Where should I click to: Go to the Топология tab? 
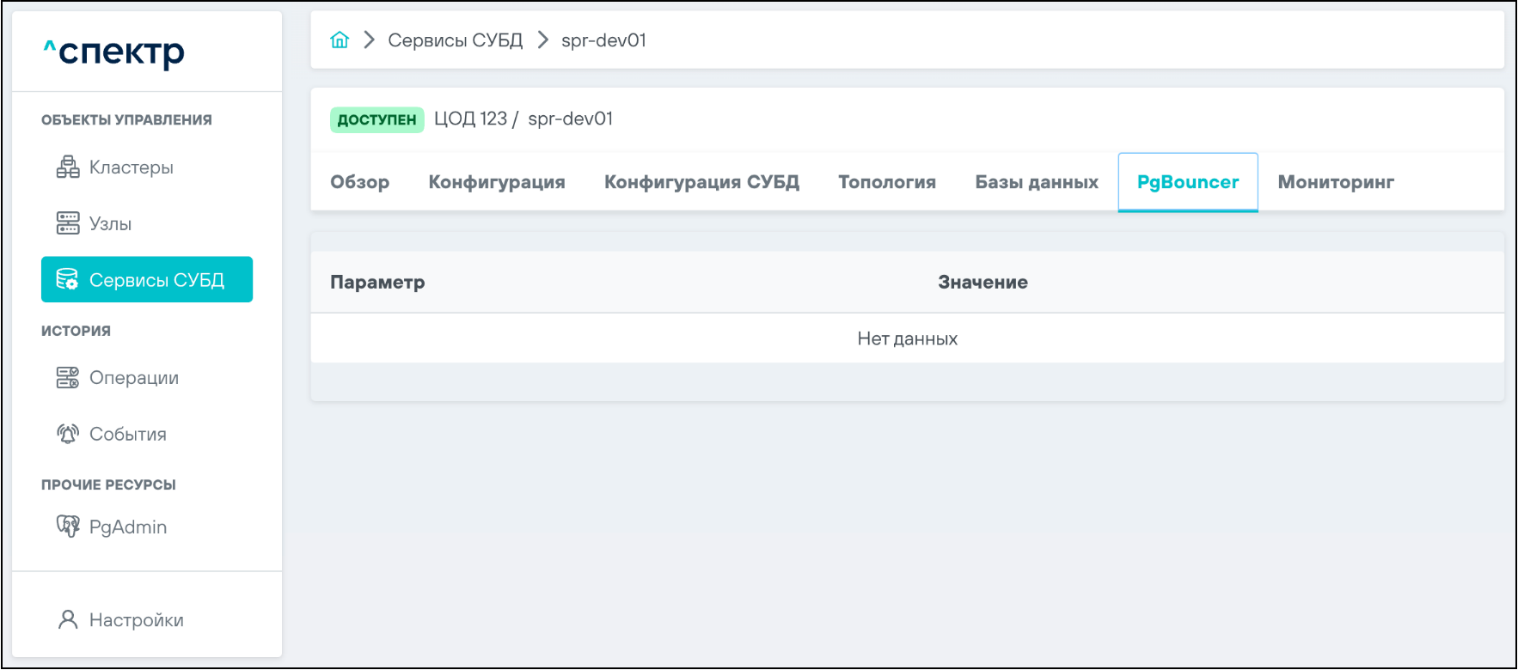point(887,182)
